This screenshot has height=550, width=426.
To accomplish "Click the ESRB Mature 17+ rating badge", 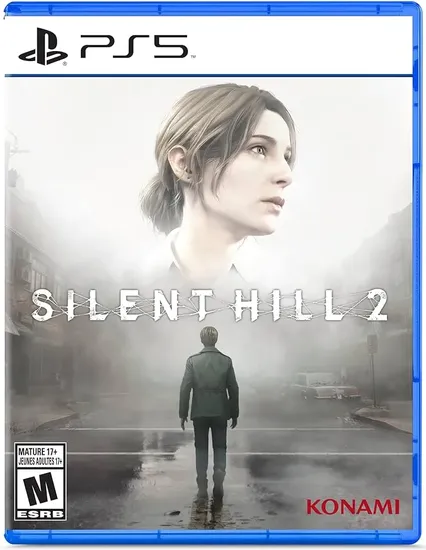I will (x=40, y=481).
